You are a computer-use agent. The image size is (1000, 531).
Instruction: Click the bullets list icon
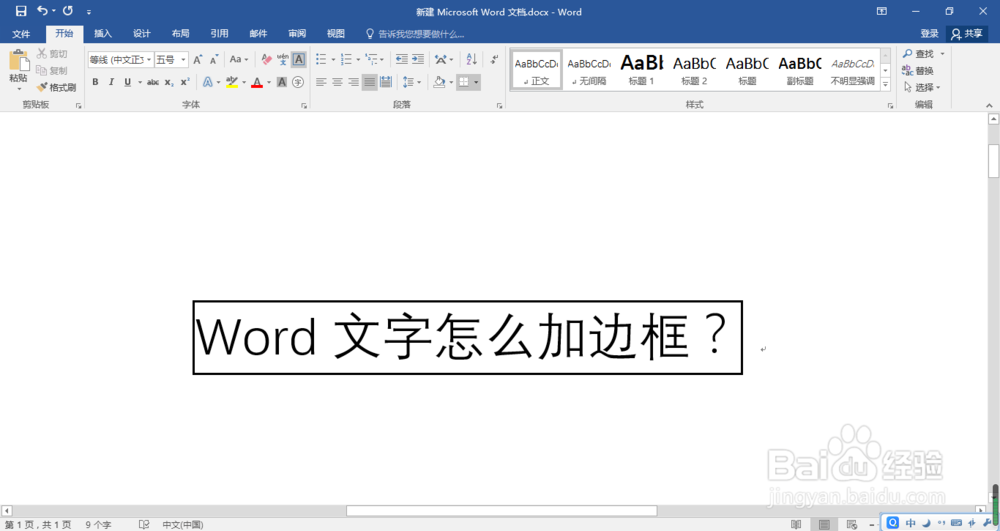click(321, 59)
